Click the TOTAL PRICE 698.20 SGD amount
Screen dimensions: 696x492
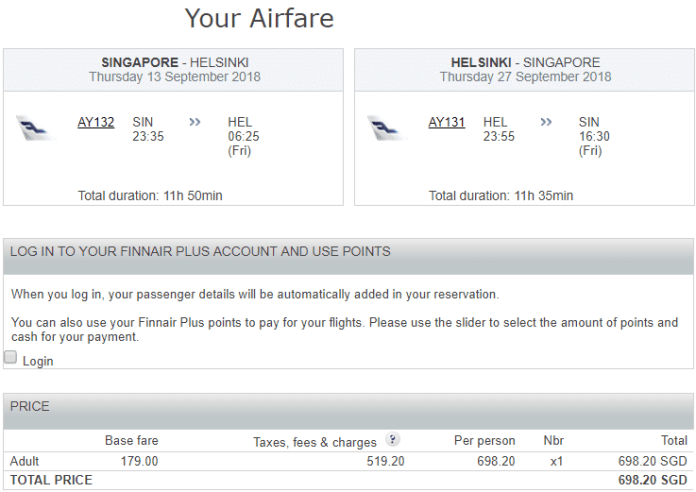652,480
